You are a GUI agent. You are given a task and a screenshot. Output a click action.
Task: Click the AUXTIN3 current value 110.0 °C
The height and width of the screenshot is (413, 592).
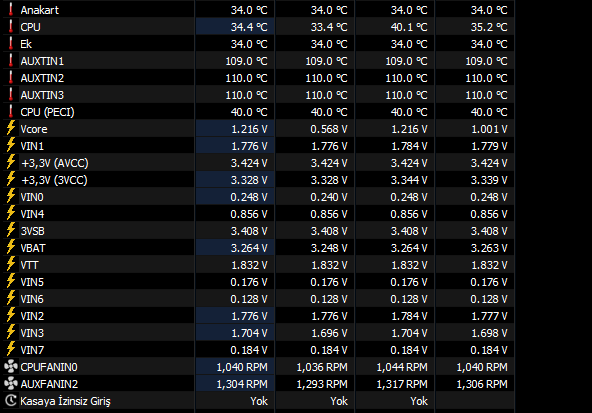tap(247, 95)
